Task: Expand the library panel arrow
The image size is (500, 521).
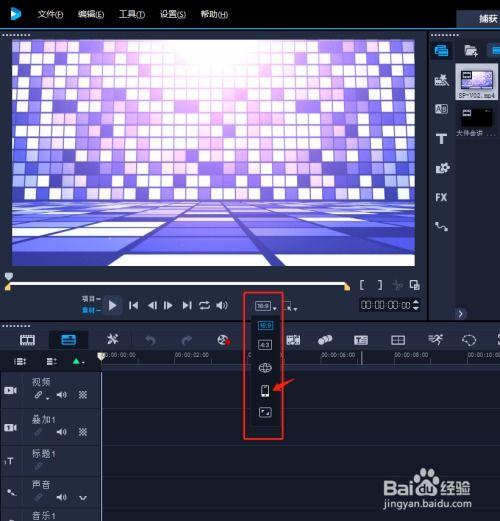Action: click(461, 314)
